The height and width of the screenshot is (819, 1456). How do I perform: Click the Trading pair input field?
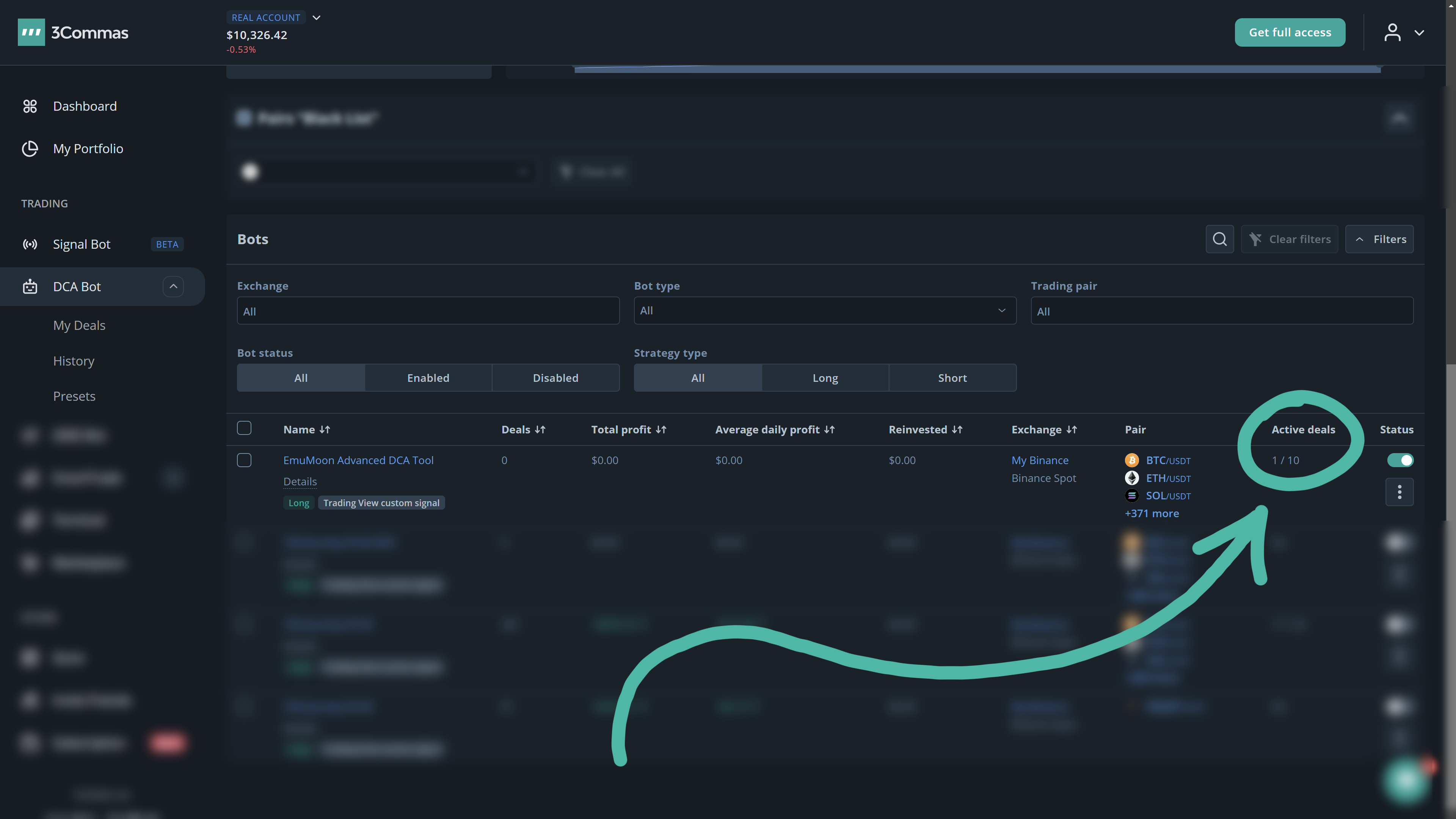tap(1222, 310)
